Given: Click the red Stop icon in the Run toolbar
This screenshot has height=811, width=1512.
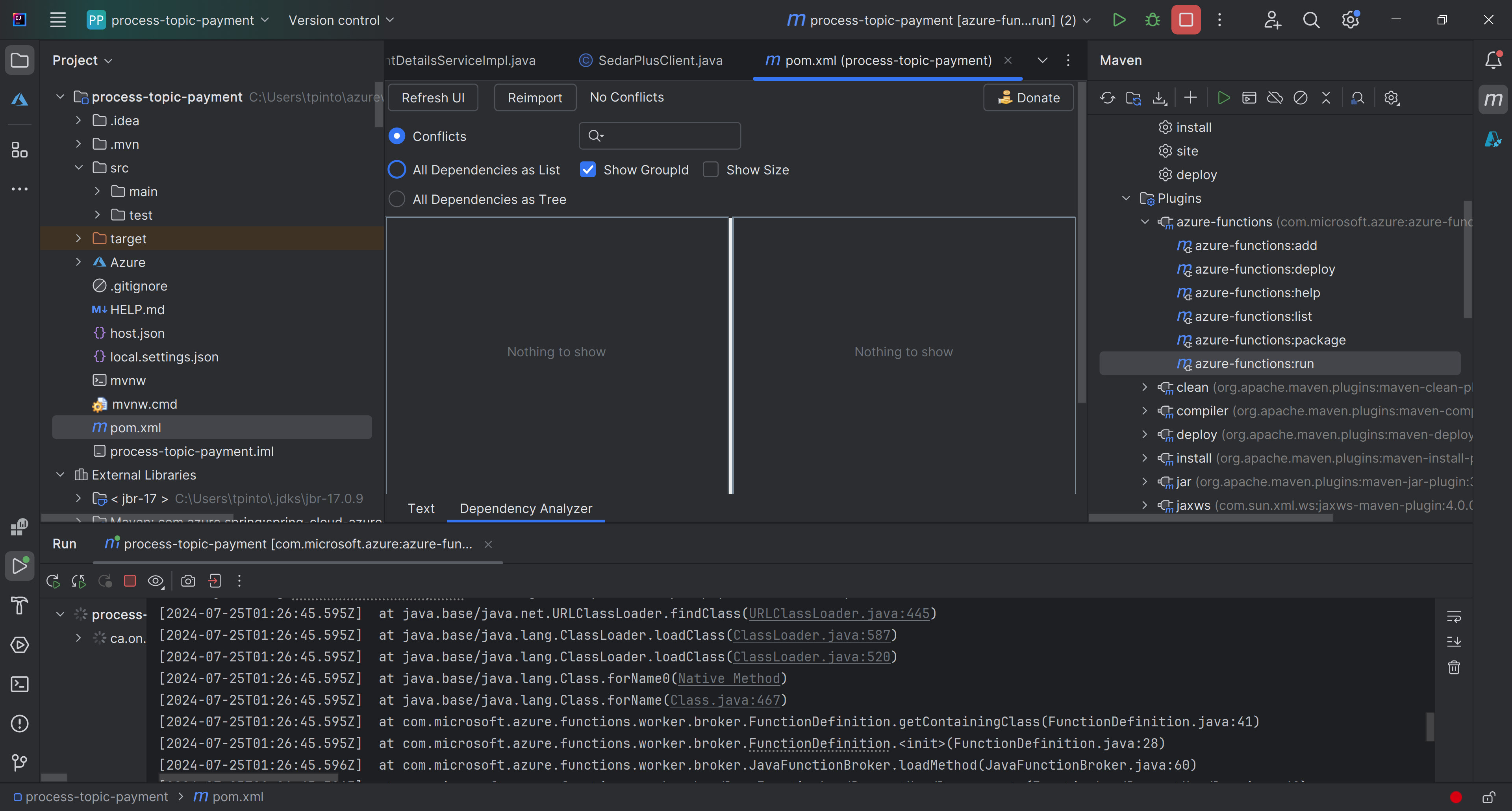Looking at the screenshot, I should point(130,581).
